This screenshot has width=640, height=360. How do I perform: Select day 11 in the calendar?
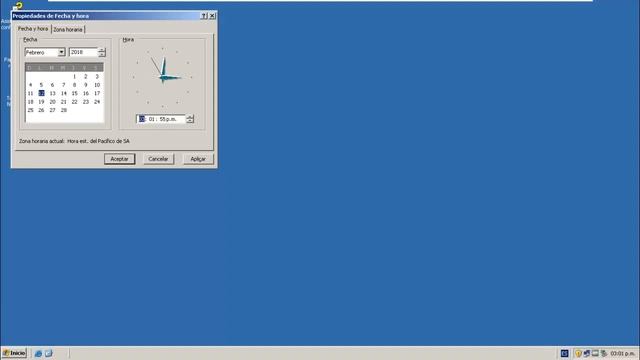click(x=30, y=93)
